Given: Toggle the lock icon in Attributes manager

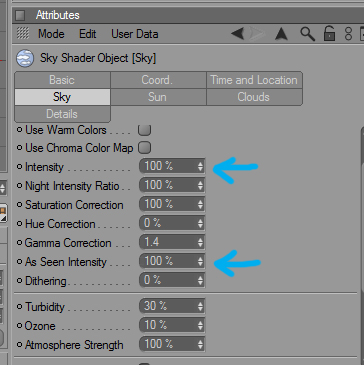Looking at the screenshot, I should click(x=329, y=34).
